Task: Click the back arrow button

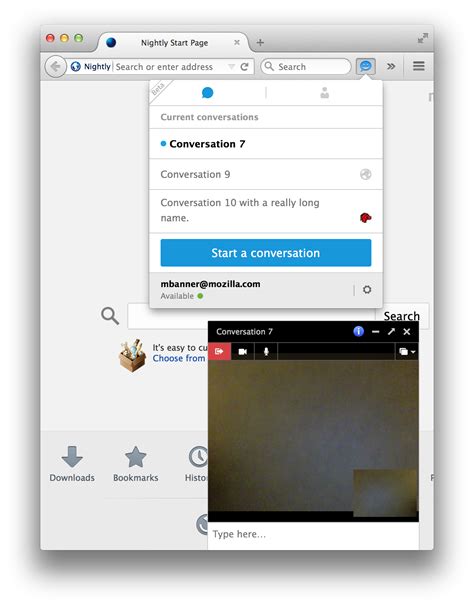Action: click(55, 66)
